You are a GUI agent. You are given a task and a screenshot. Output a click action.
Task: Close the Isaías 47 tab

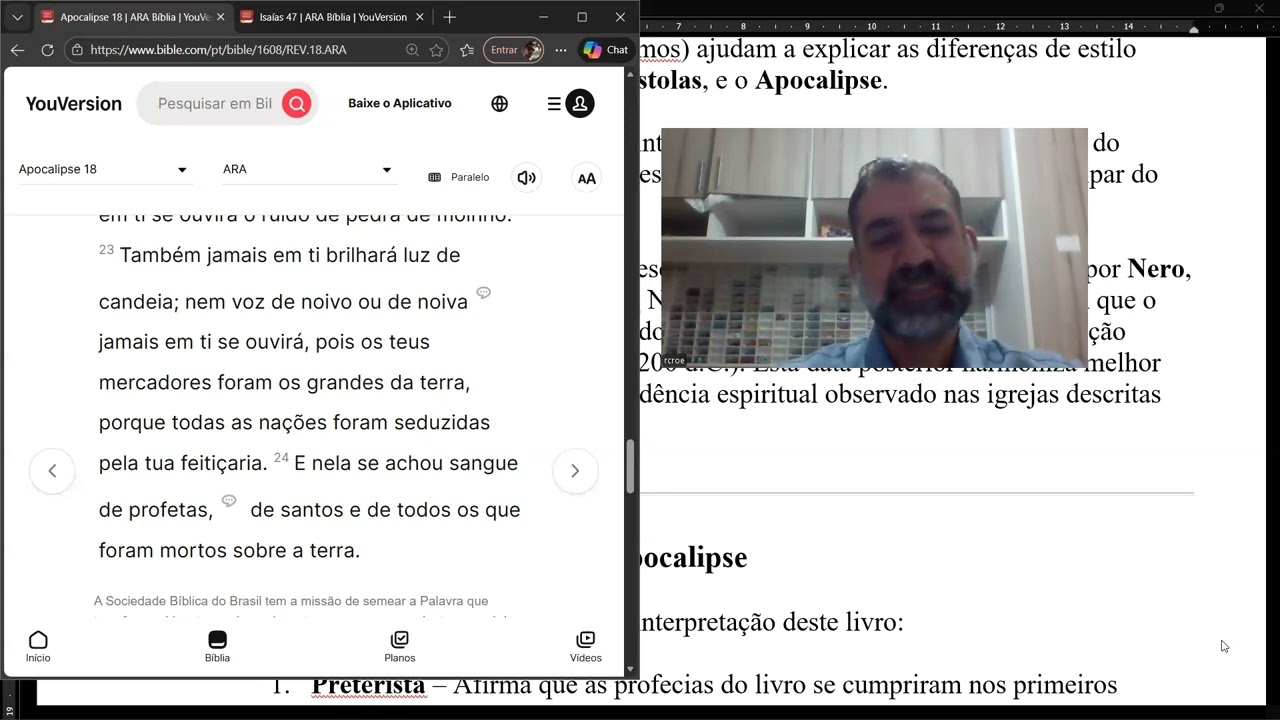[x=420, y=17]
